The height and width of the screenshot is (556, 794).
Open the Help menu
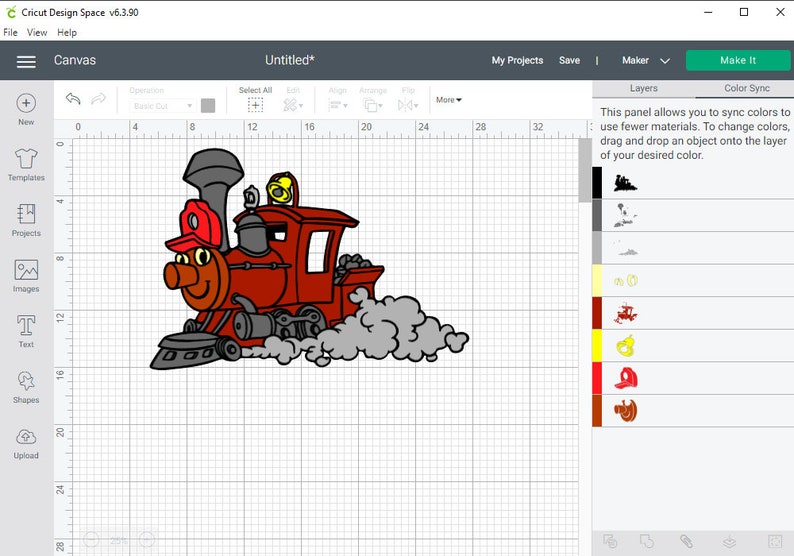click(x=67, y=32)
